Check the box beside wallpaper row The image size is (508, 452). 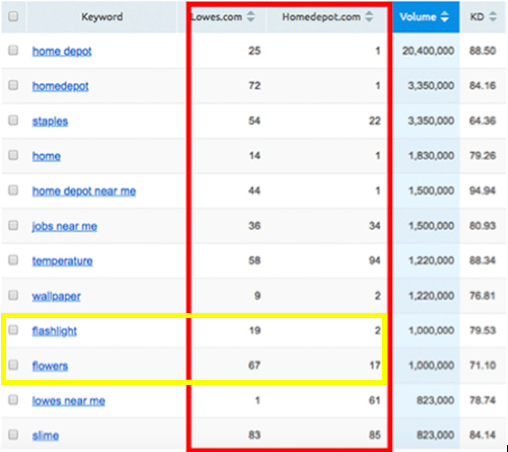pos(13,295)
